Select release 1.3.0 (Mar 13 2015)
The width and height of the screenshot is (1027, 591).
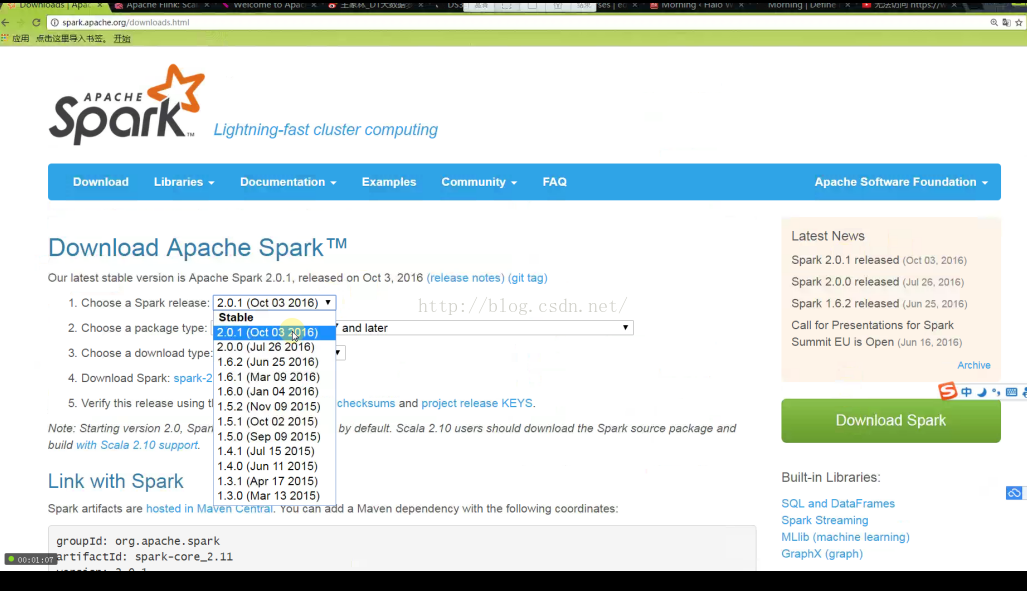click(x=274, y=496)
